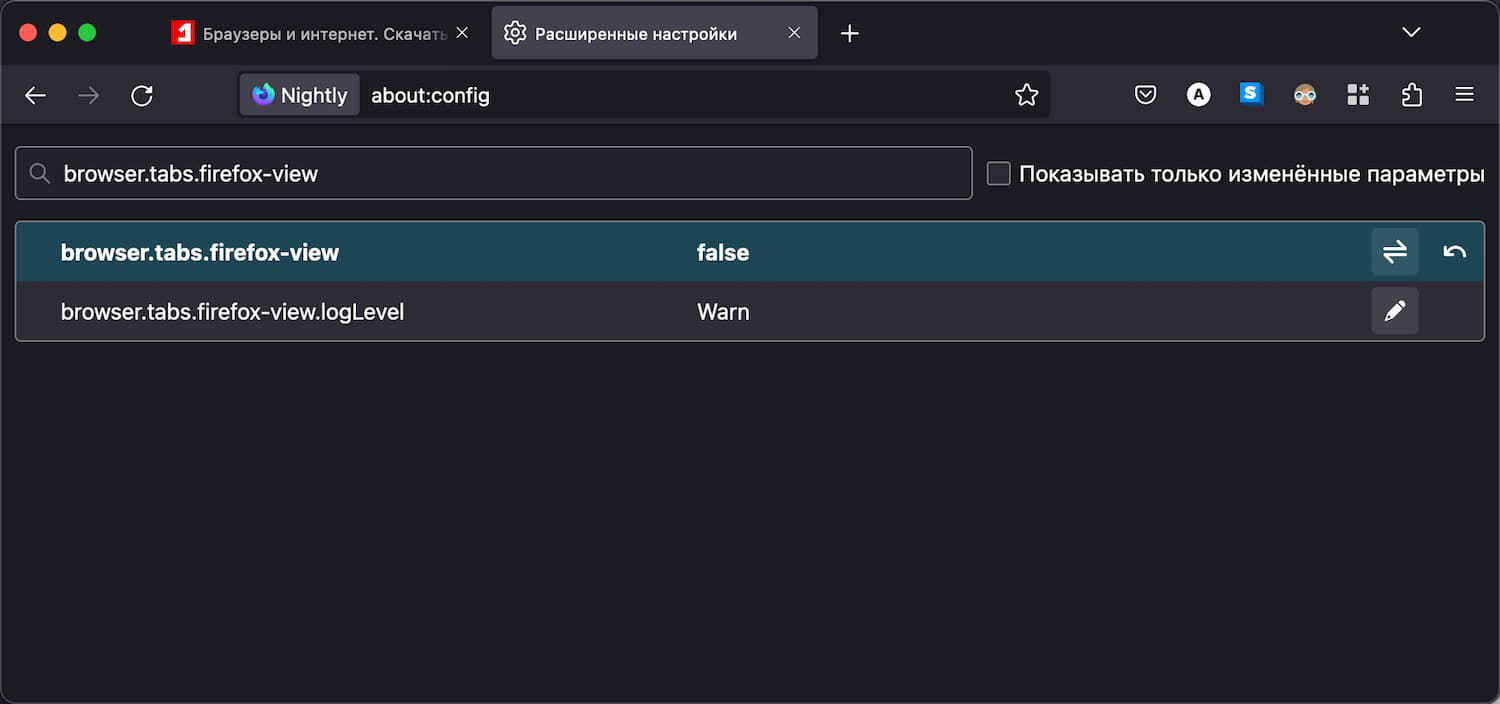Click the white A extension icon
Screen dimensions: 1500x704
click(x=1198, y=95)
